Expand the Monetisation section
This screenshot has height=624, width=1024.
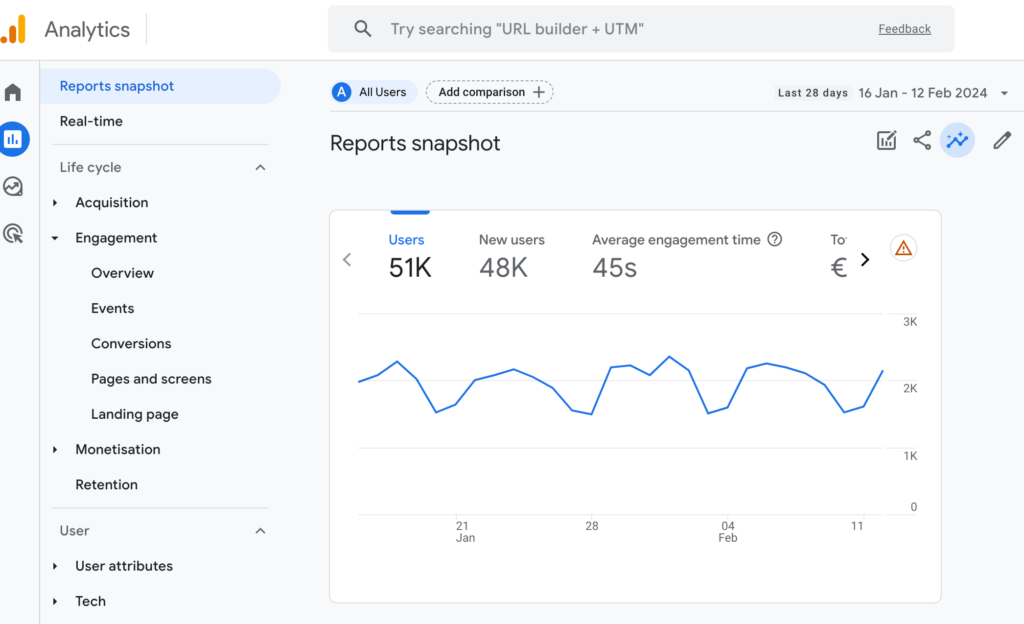(x=57, y=449)
